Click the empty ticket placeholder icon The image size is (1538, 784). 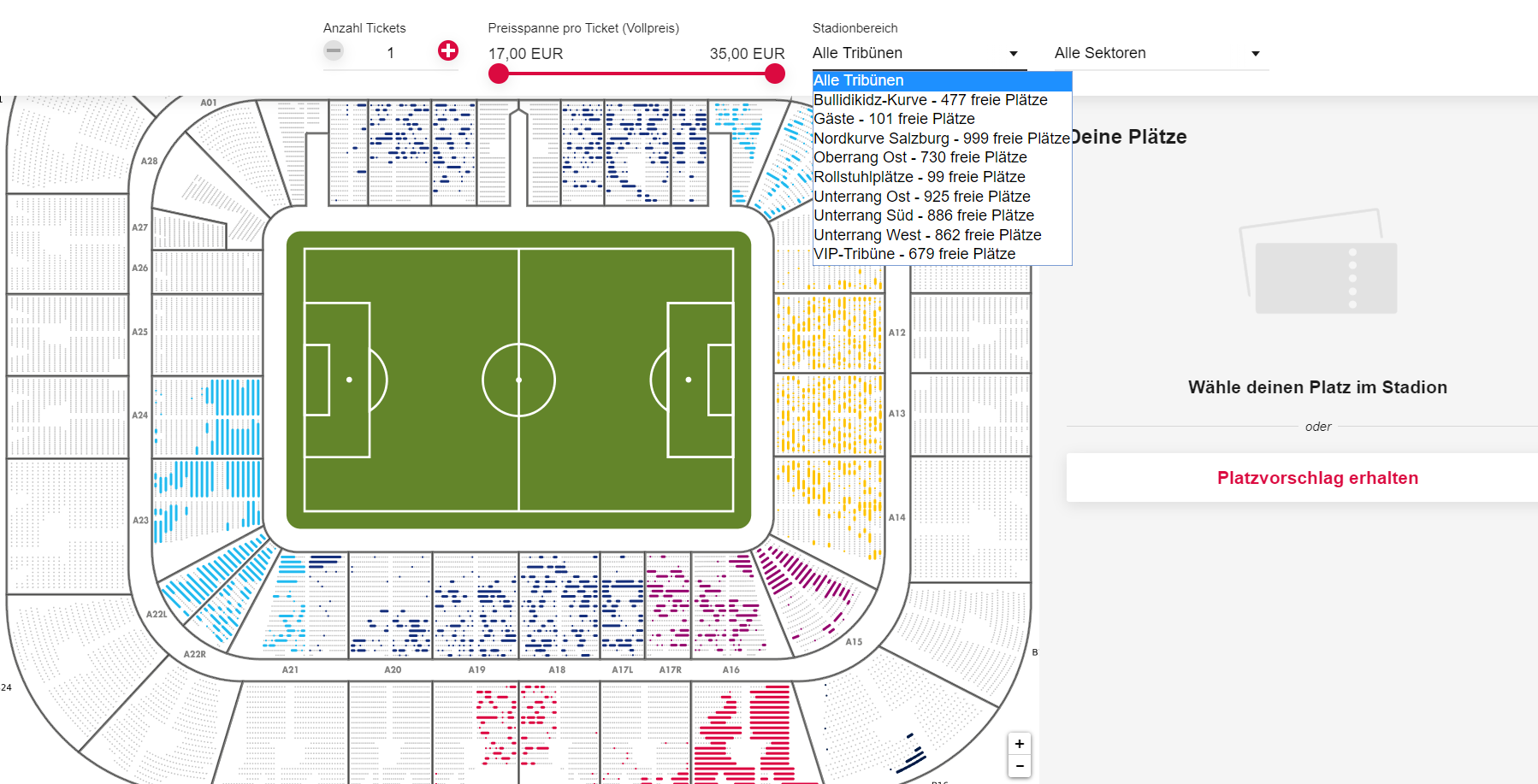pyautogui.click(x=1318, y=263)
